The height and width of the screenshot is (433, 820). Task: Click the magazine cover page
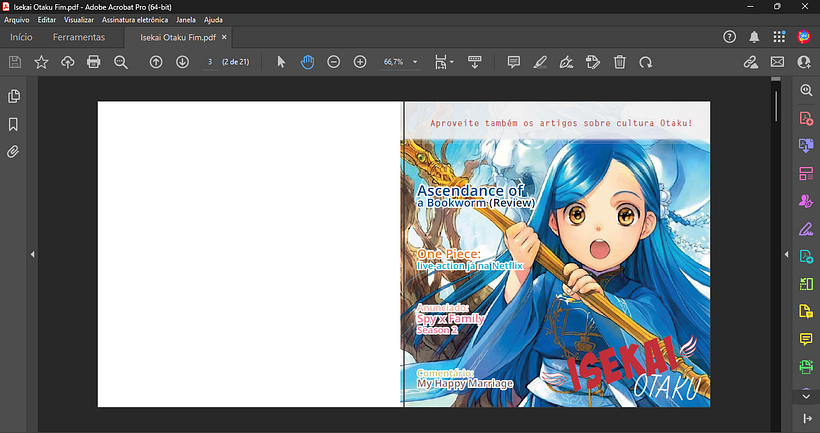(557, 254)
